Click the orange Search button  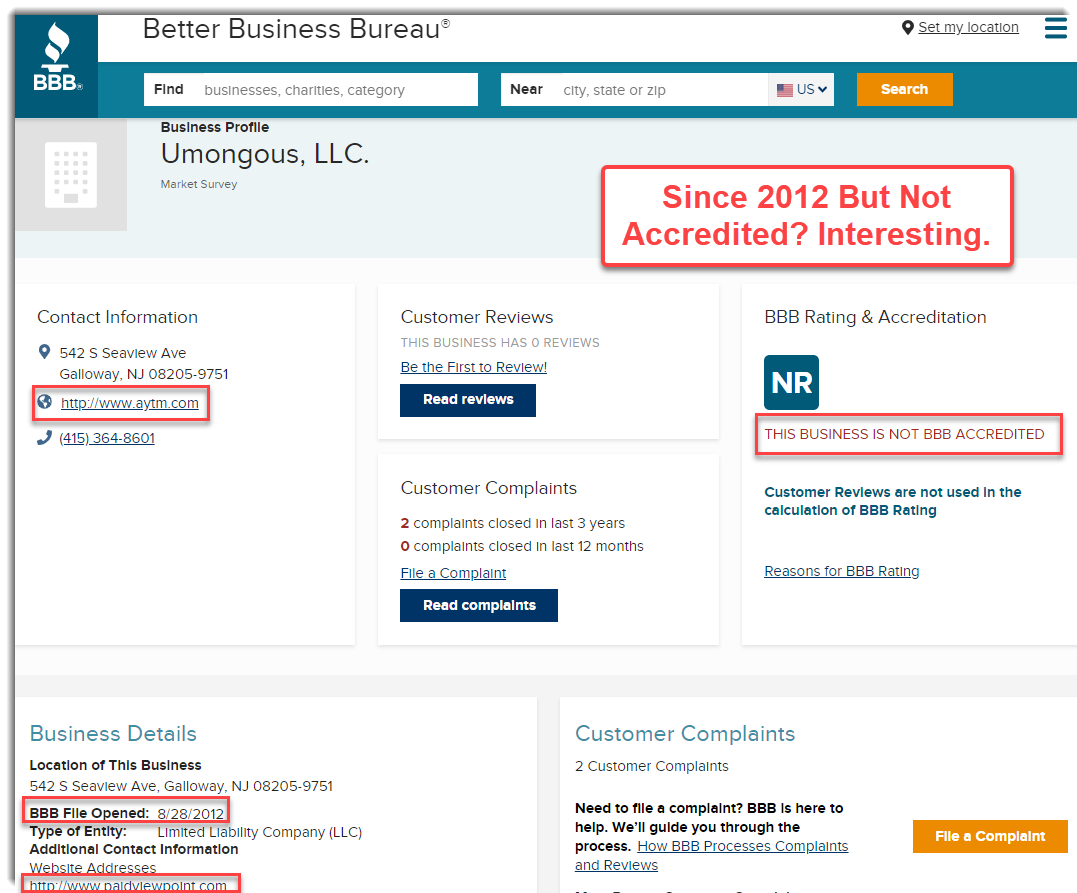point(904,89)
